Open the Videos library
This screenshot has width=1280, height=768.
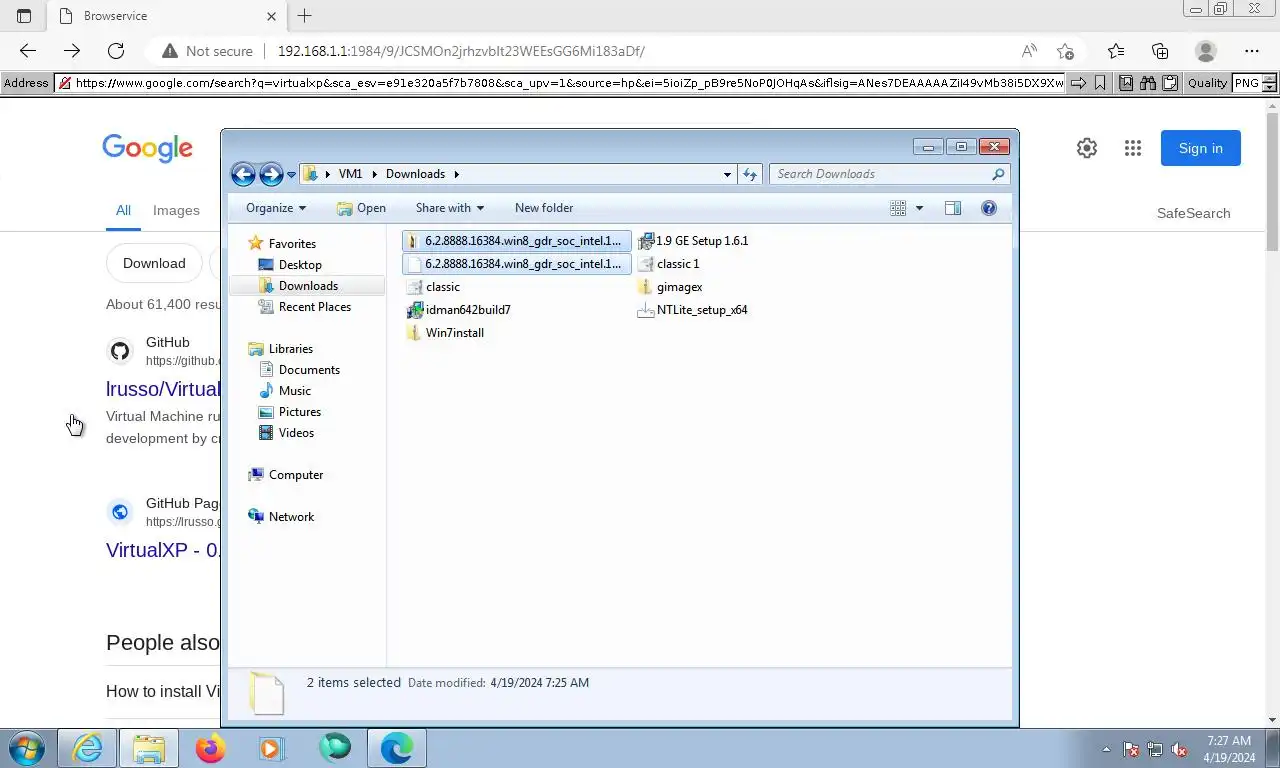click(x=296, y=433)
